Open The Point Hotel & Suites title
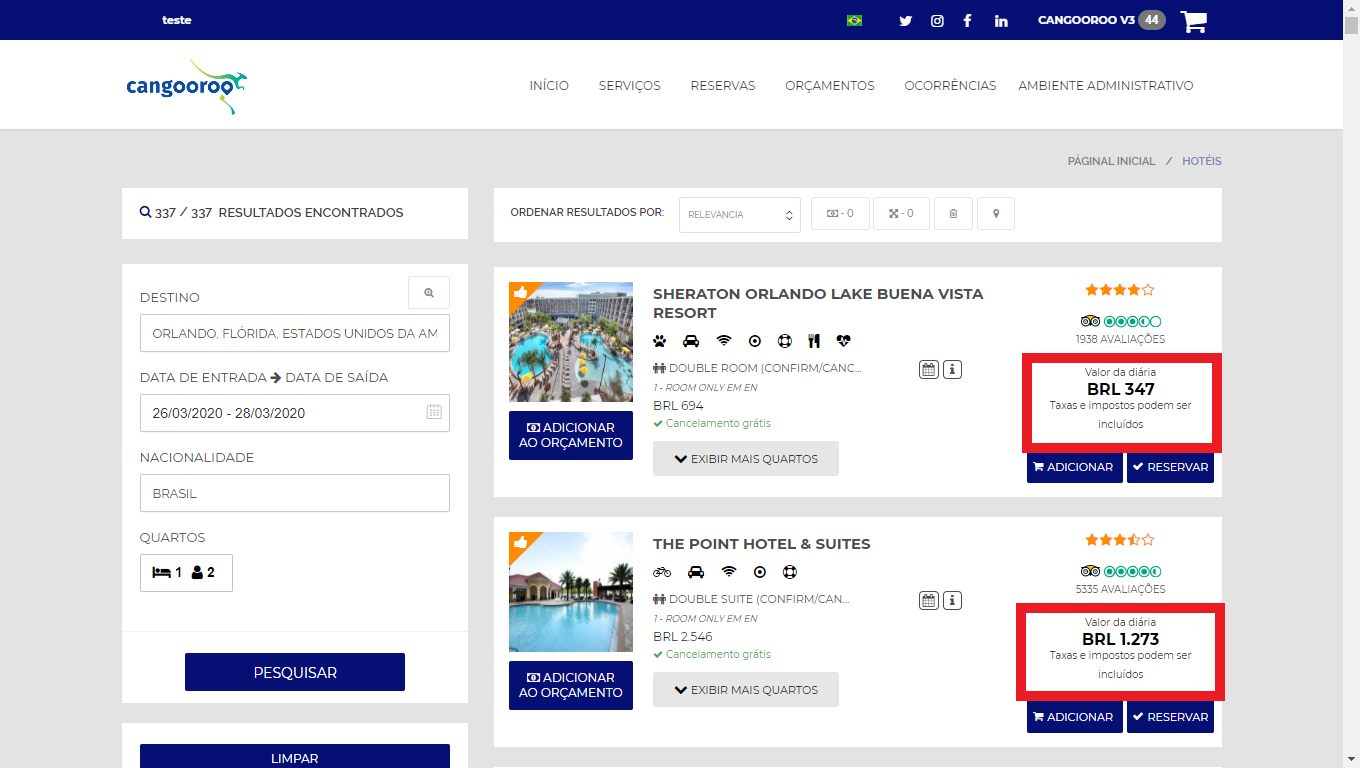Image resolution: width=1360 pixels, height=768 pixels. (x=762, y=544)
